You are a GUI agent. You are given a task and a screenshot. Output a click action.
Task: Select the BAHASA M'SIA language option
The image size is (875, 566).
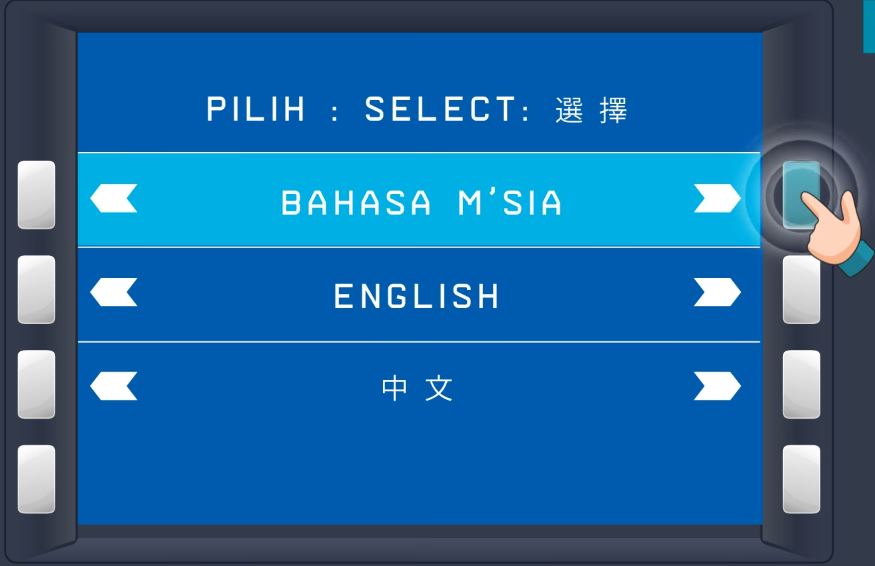[x=419, y=202]
